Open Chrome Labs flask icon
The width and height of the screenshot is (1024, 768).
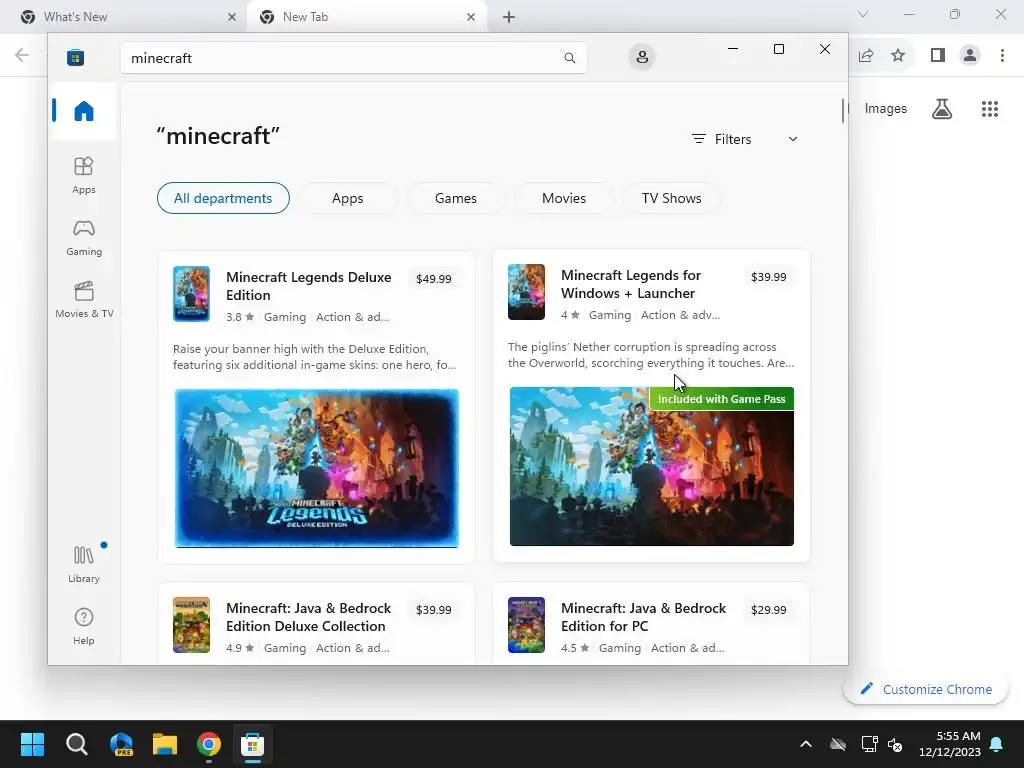point(942,108)
